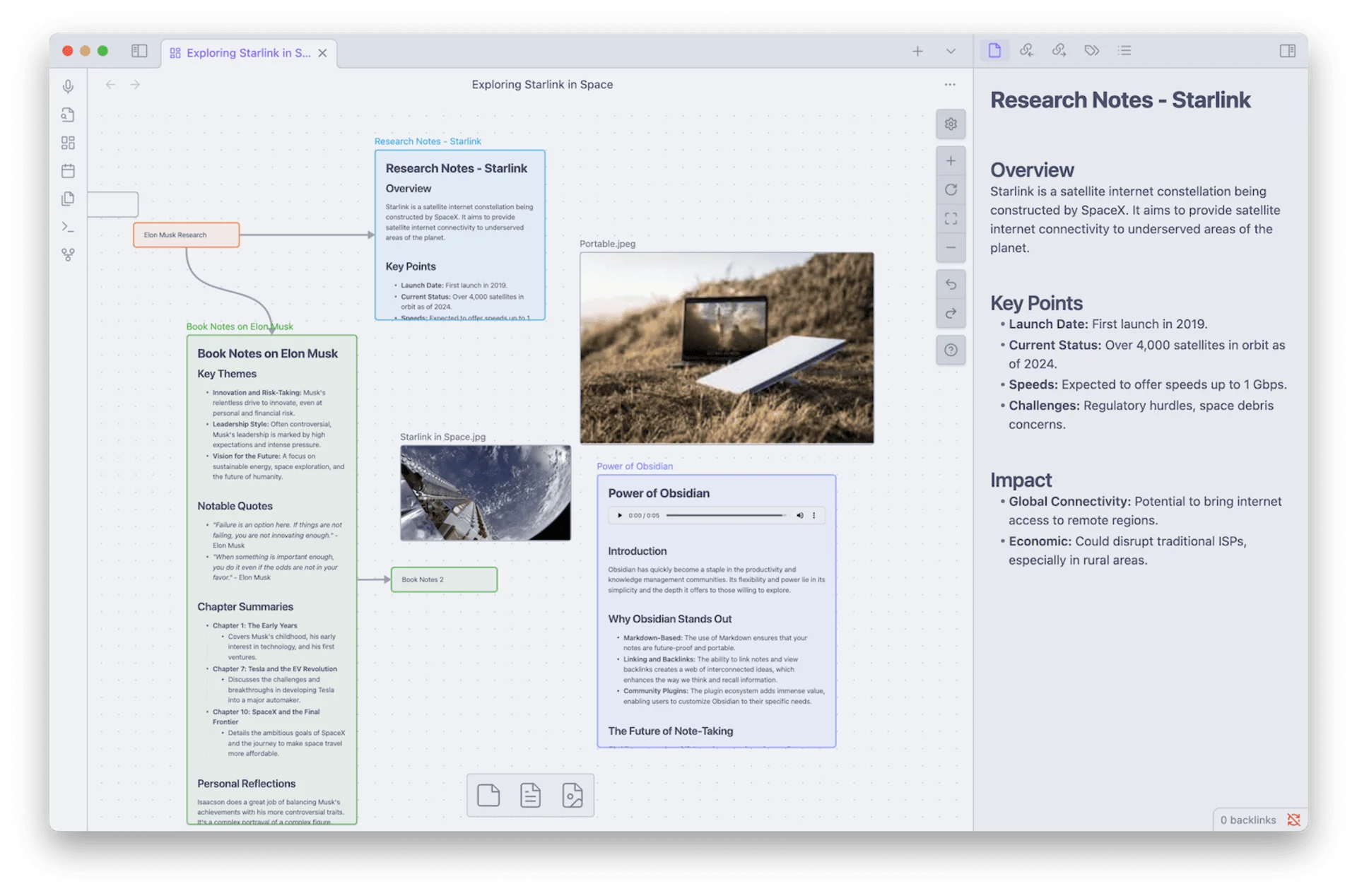Mute the Power of Obsidian audio
The width and height of the screenshot is (1357, 896).
click(x=799, y=515)
